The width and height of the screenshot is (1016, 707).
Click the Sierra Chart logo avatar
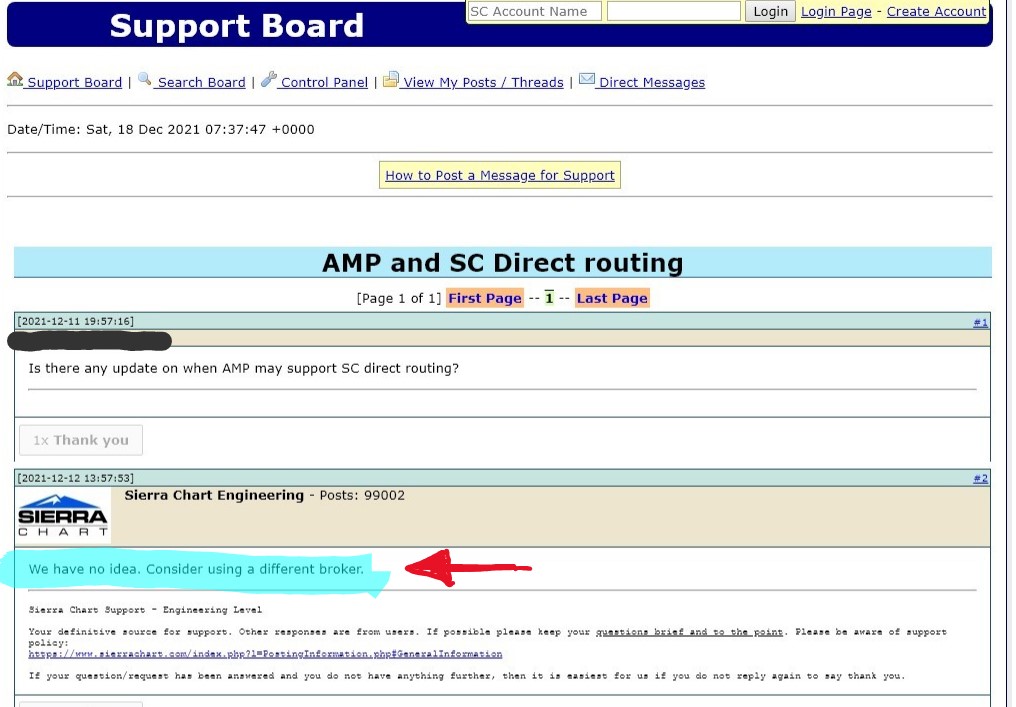(x=64, y=516)
